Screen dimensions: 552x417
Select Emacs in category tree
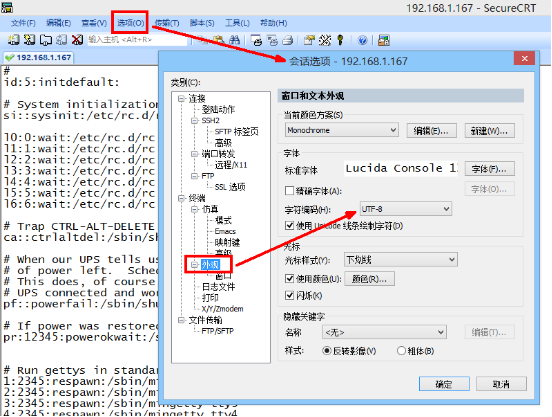point(225,231)
